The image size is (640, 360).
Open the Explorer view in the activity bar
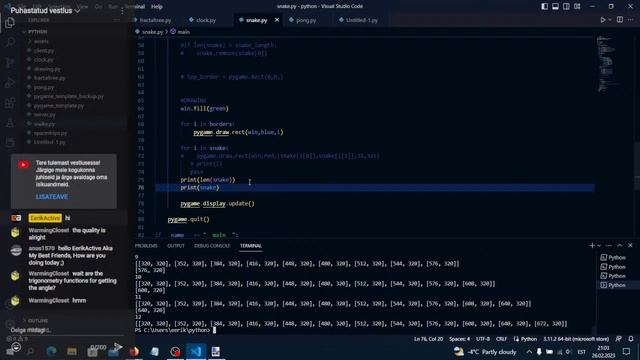point(10,23)
